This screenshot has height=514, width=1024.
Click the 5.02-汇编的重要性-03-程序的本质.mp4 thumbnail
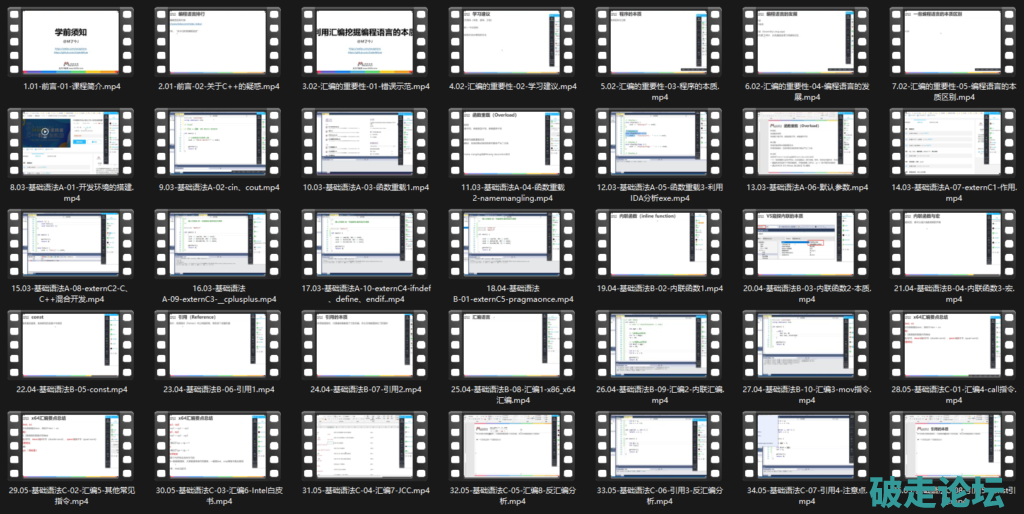[x=659, y=40]
